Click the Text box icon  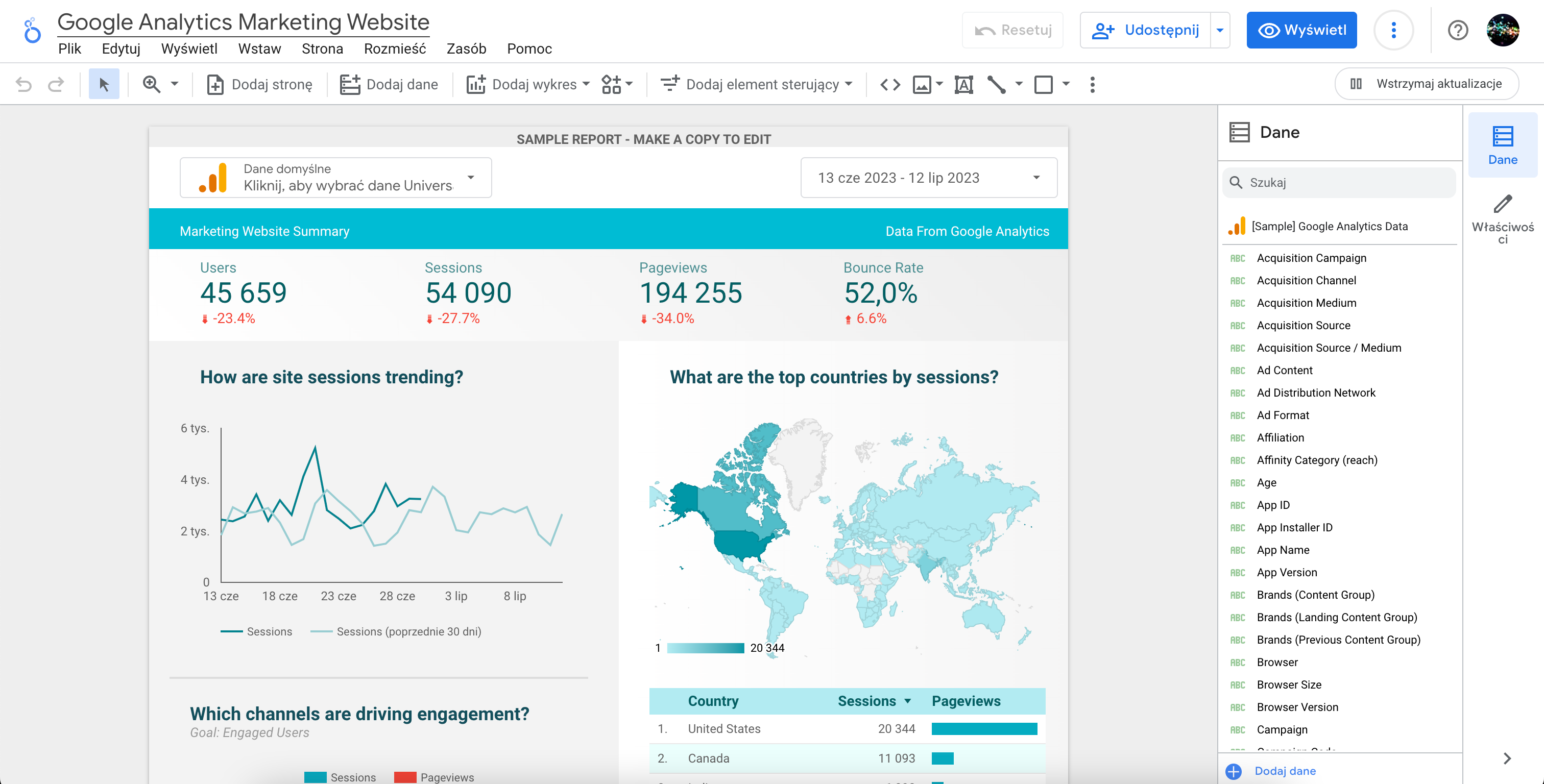point(963,84)
